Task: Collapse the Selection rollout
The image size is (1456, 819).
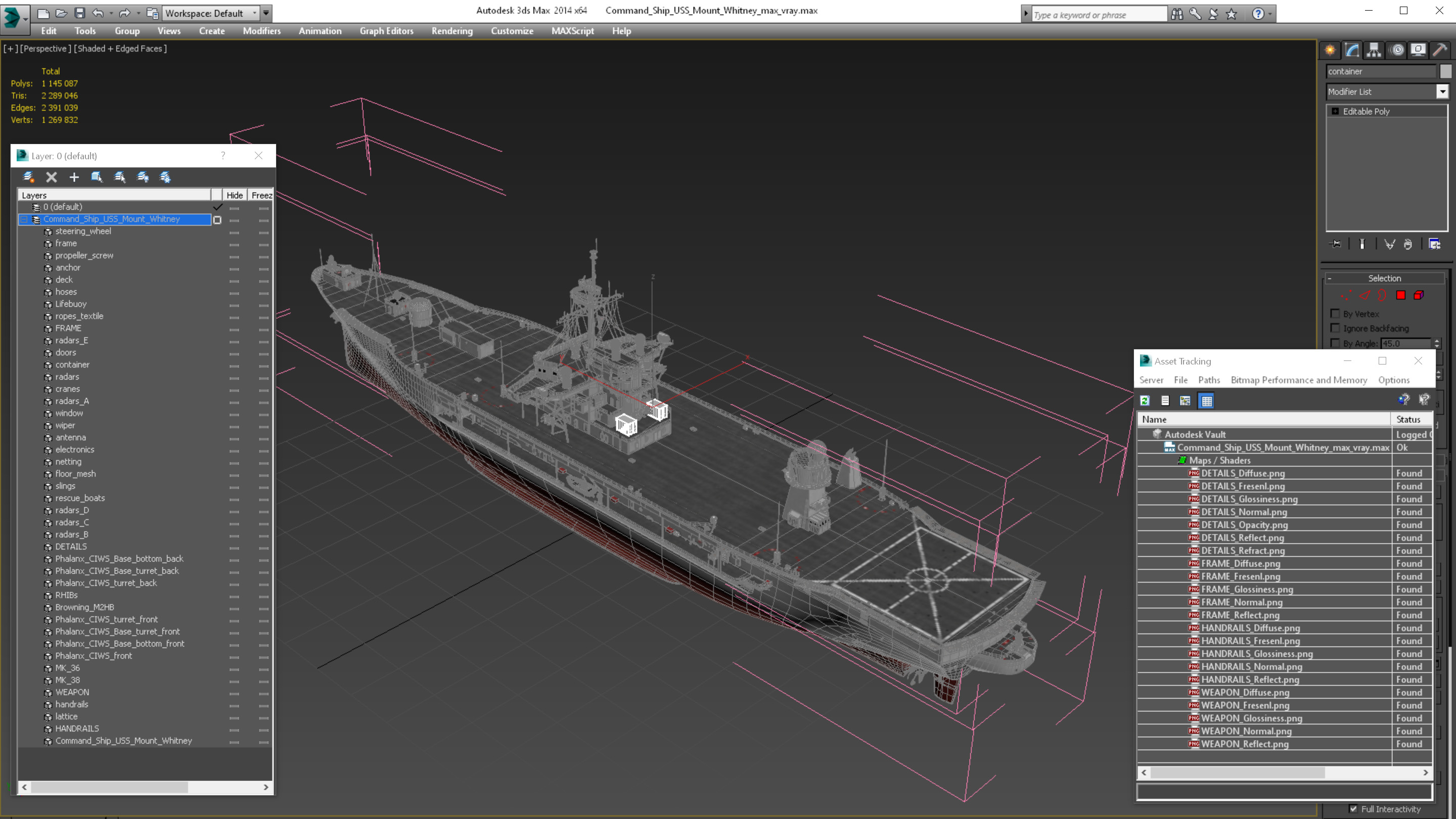Action: click(1330, 279)
